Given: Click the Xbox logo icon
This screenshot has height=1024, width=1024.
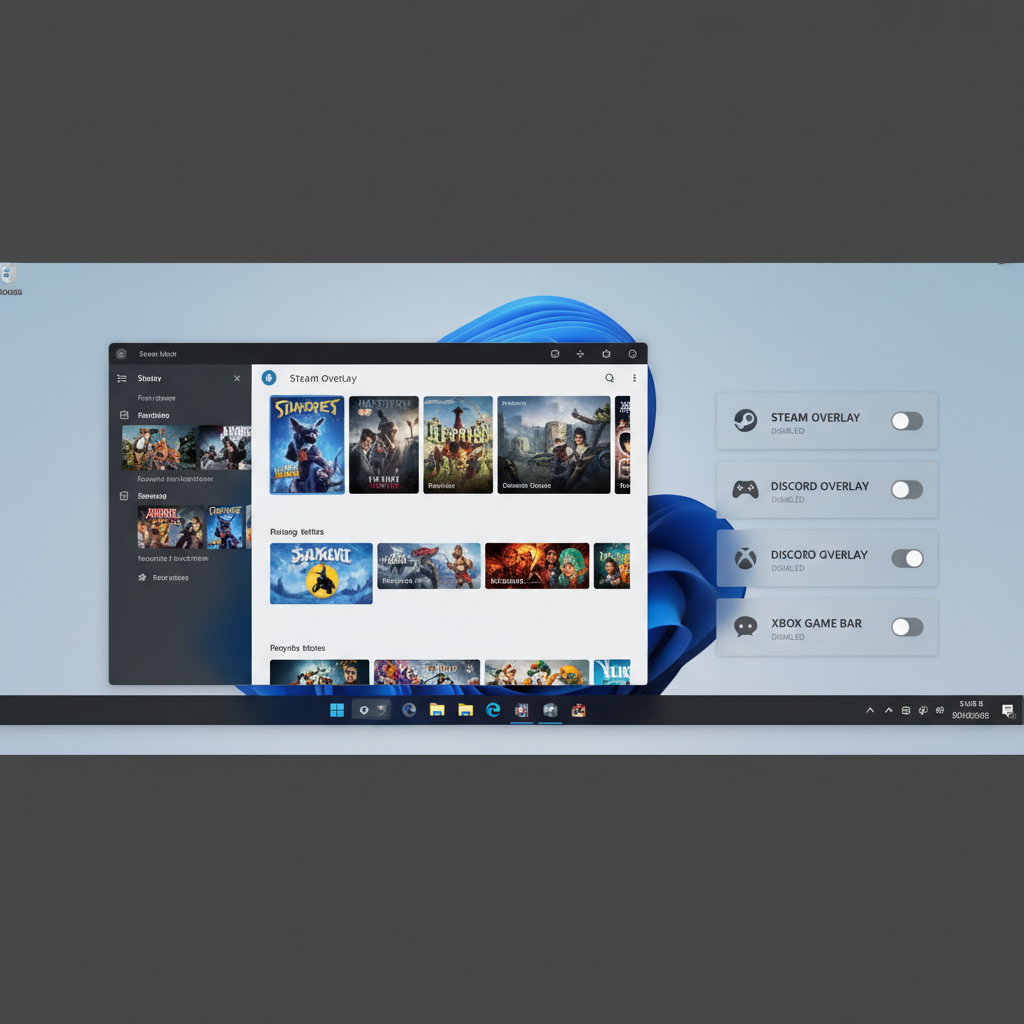Looking at the screenshot, I should [x=745, y=558].
